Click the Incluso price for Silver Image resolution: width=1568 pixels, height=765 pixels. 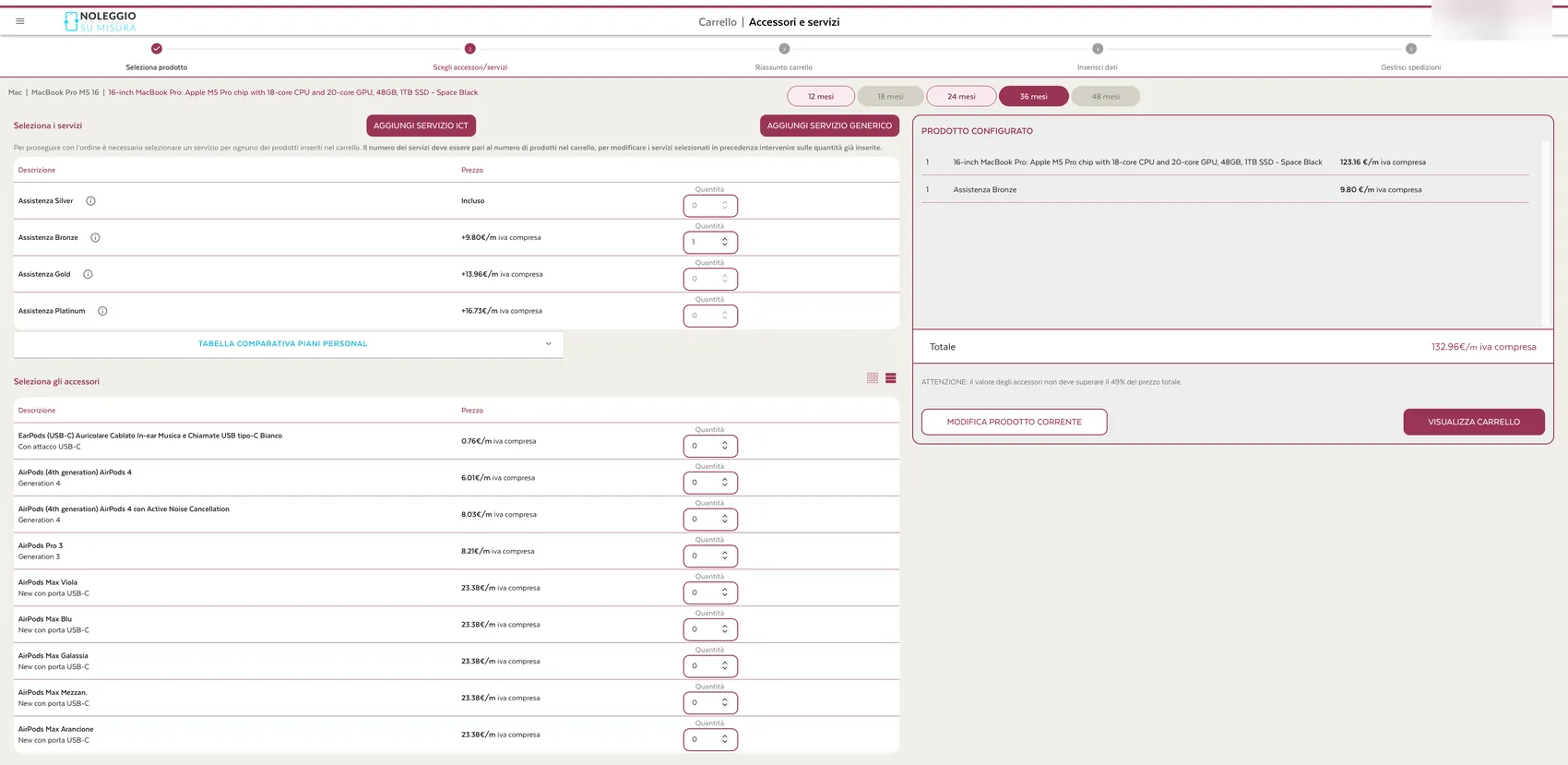(473, 201)
